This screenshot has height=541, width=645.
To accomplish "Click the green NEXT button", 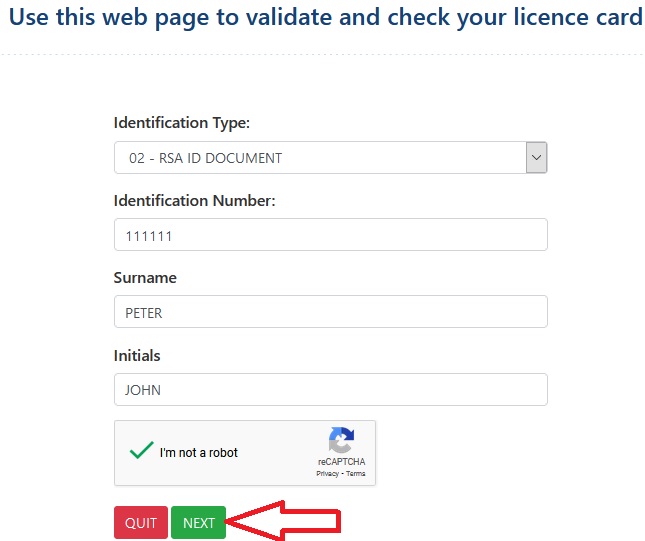I will pyautogui.click(x=198, y=523).
